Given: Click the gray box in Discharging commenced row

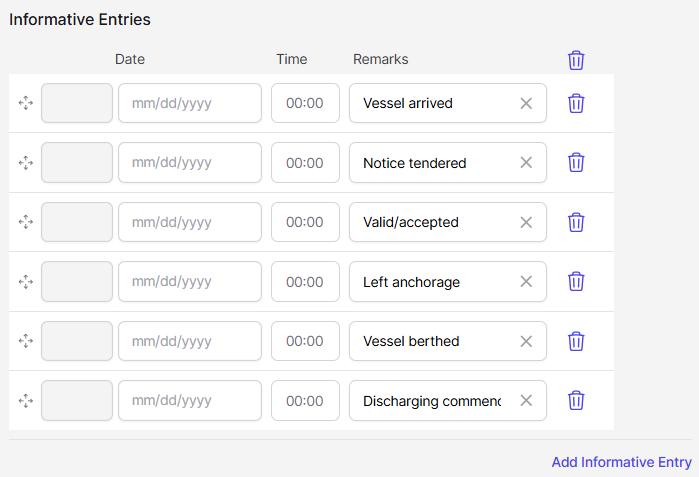Looking at the screenshot, I should (x=77, y=401).
